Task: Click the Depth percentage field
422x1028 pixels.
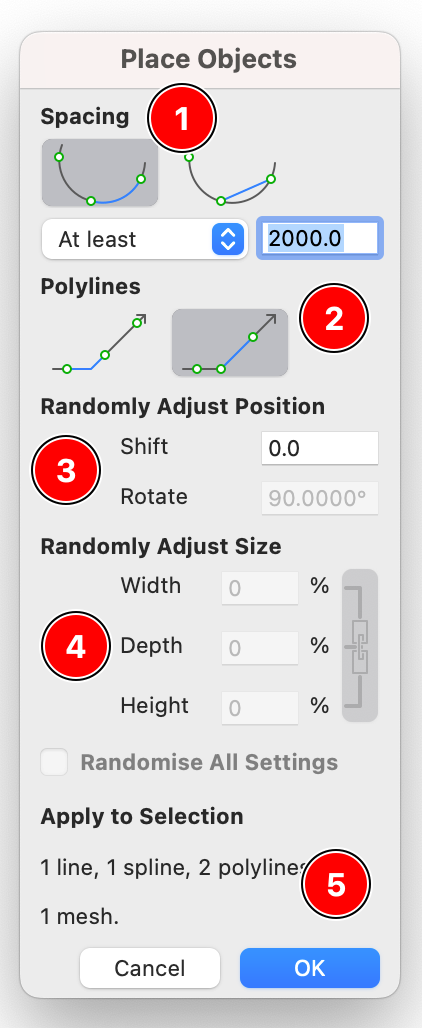Action: pyautogui.click(x=260, y=648)
